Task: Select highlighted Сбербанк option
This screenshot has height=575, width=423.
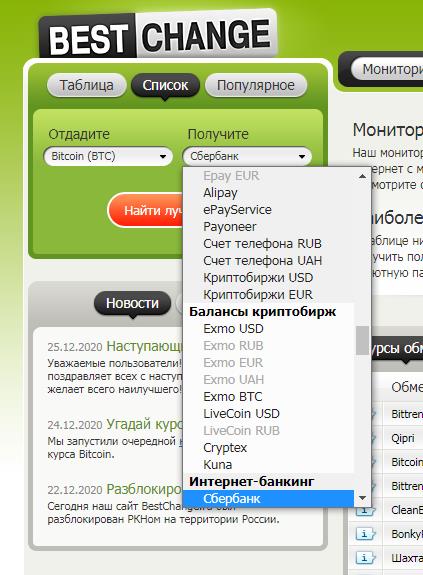Action: coord(268,499)
